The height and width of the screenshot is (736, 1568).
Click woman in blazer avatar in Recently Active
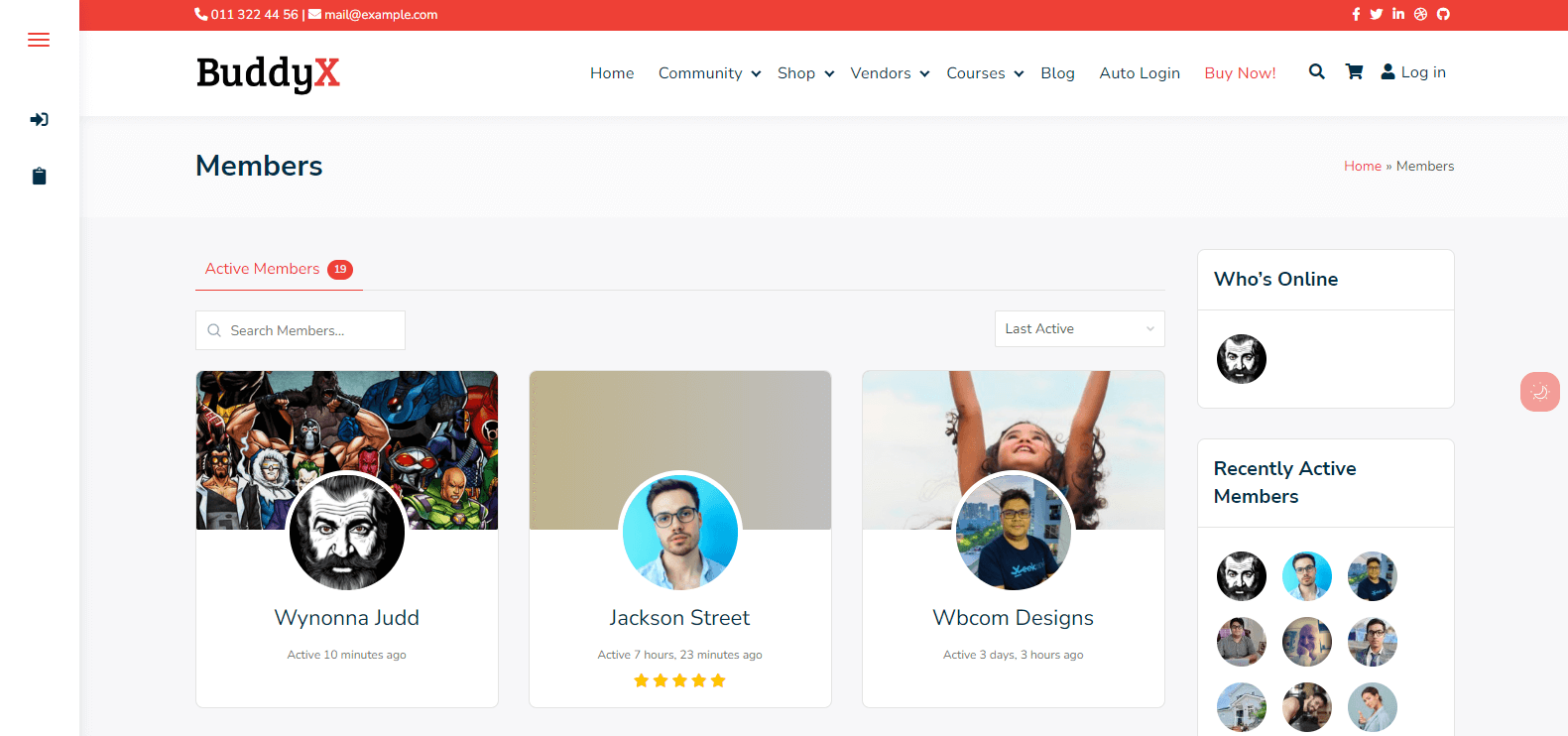coord(1373,707)
